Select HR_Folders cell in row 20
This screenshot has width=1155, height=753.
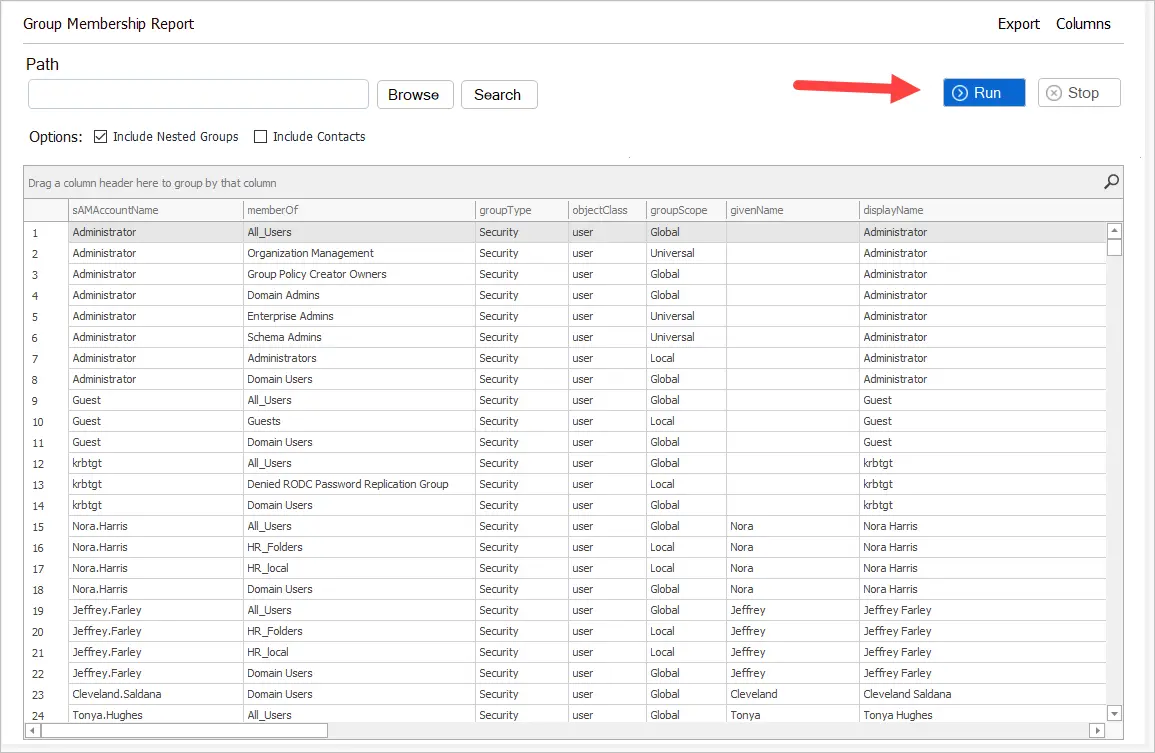pyautogui.click(x=359, y=631)
